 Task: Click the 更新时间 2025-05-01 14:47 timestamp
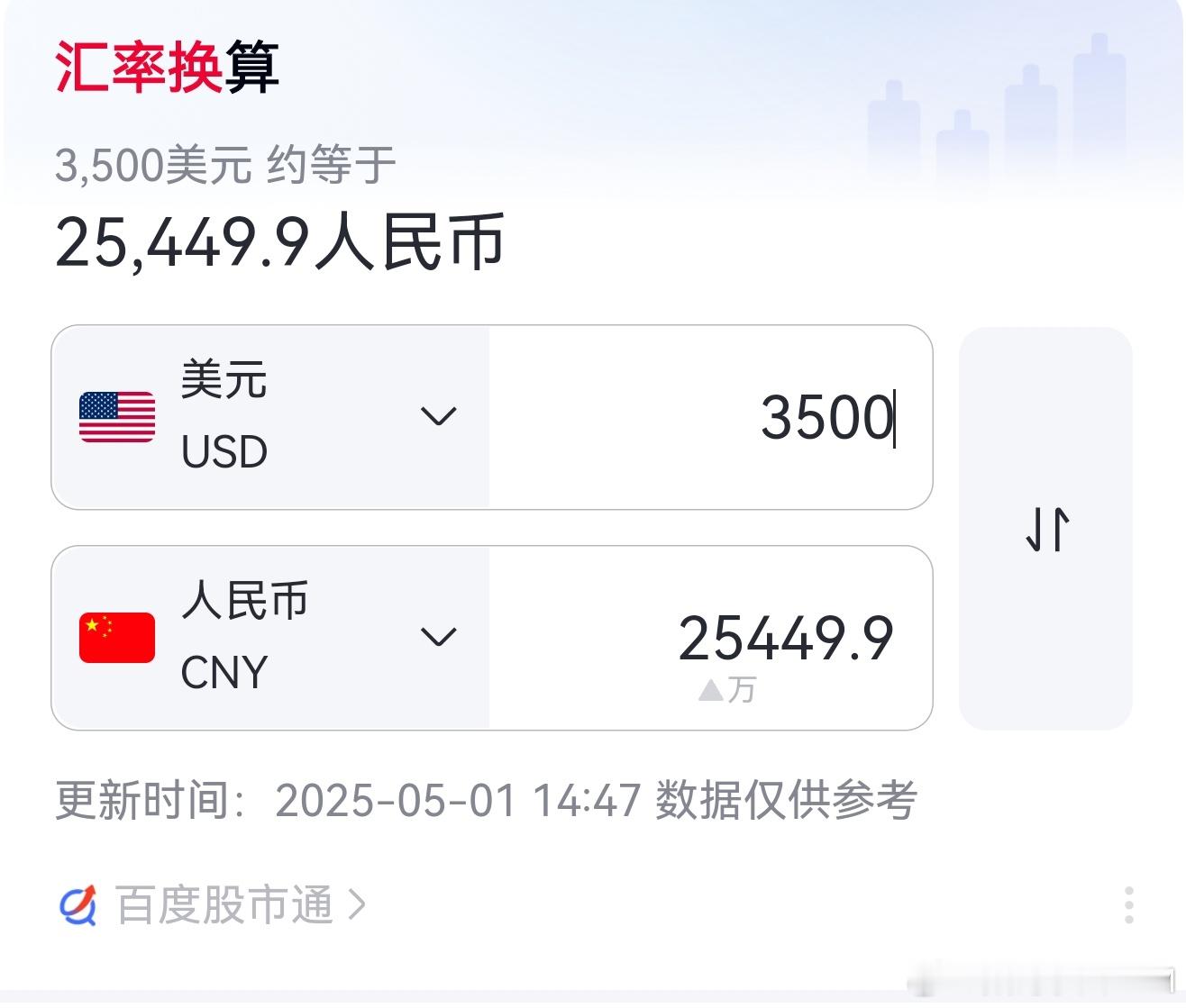pyautogui.click(x=348, y=800)
